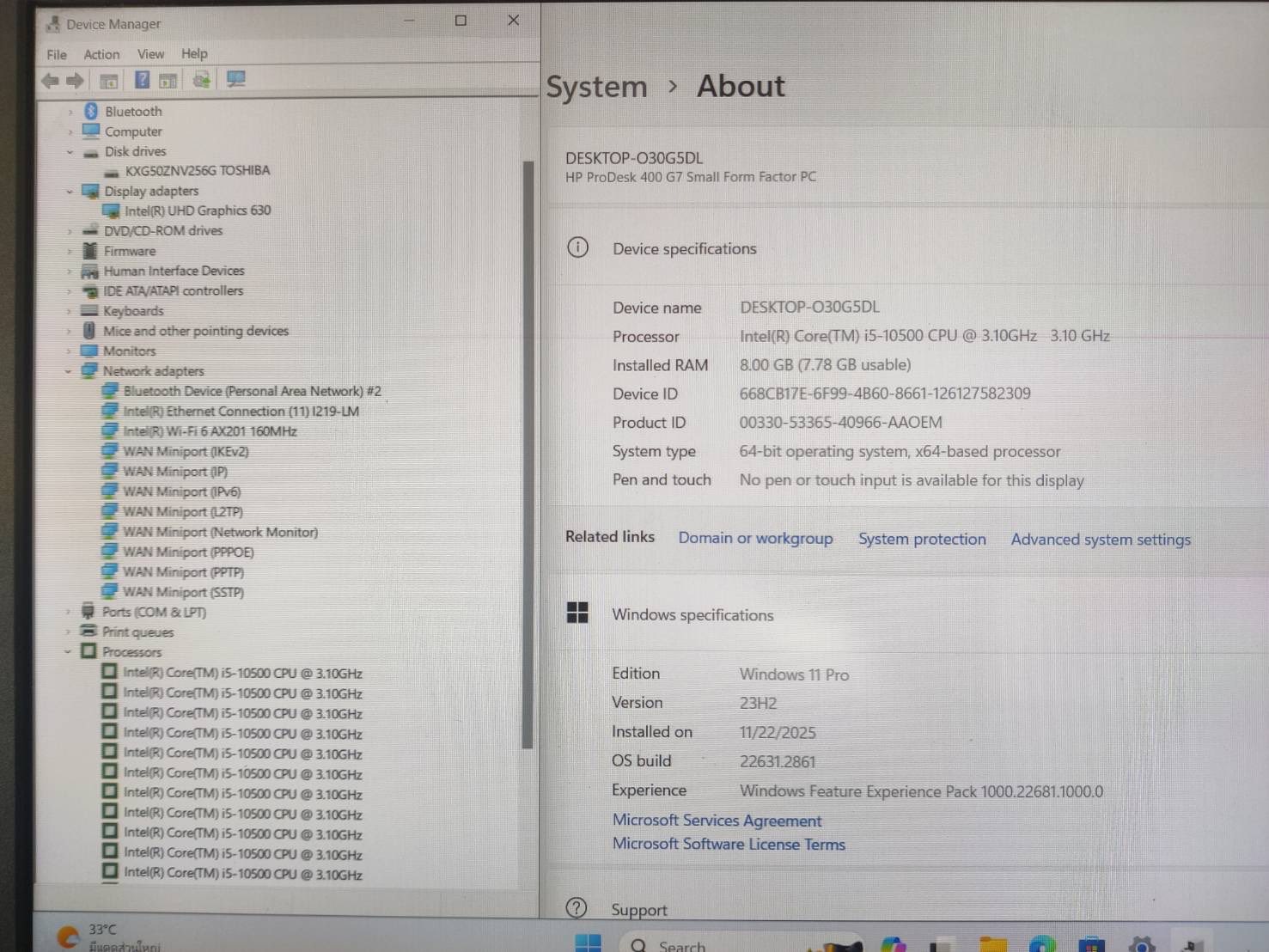
Task: Select the Intel(R) UHD Graphics 630 adapter
Action: pyautogui.click(x=197, y=211)
